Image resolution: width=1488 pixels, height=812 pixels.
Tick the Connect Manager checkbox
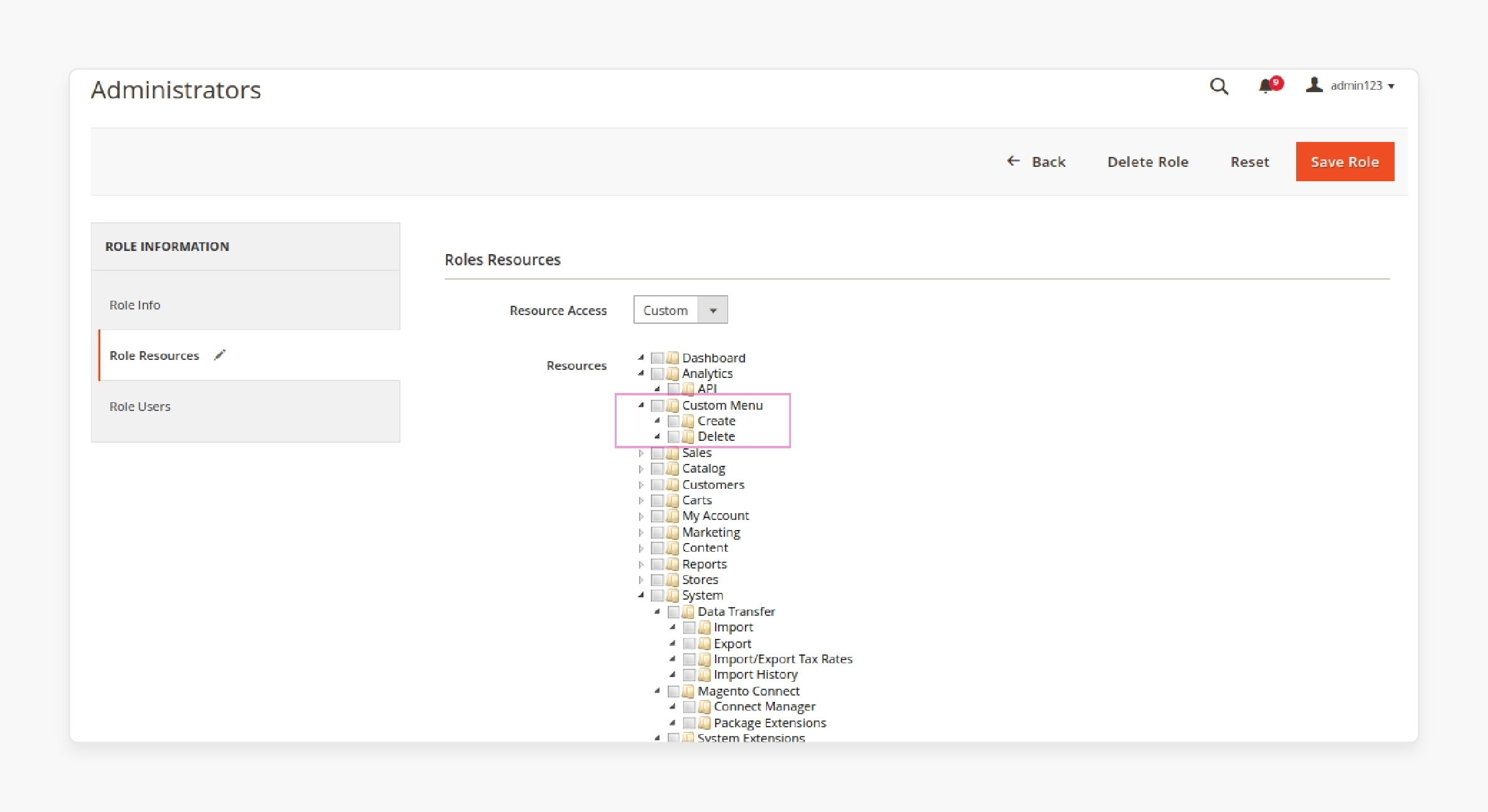[x=689, y=707]
